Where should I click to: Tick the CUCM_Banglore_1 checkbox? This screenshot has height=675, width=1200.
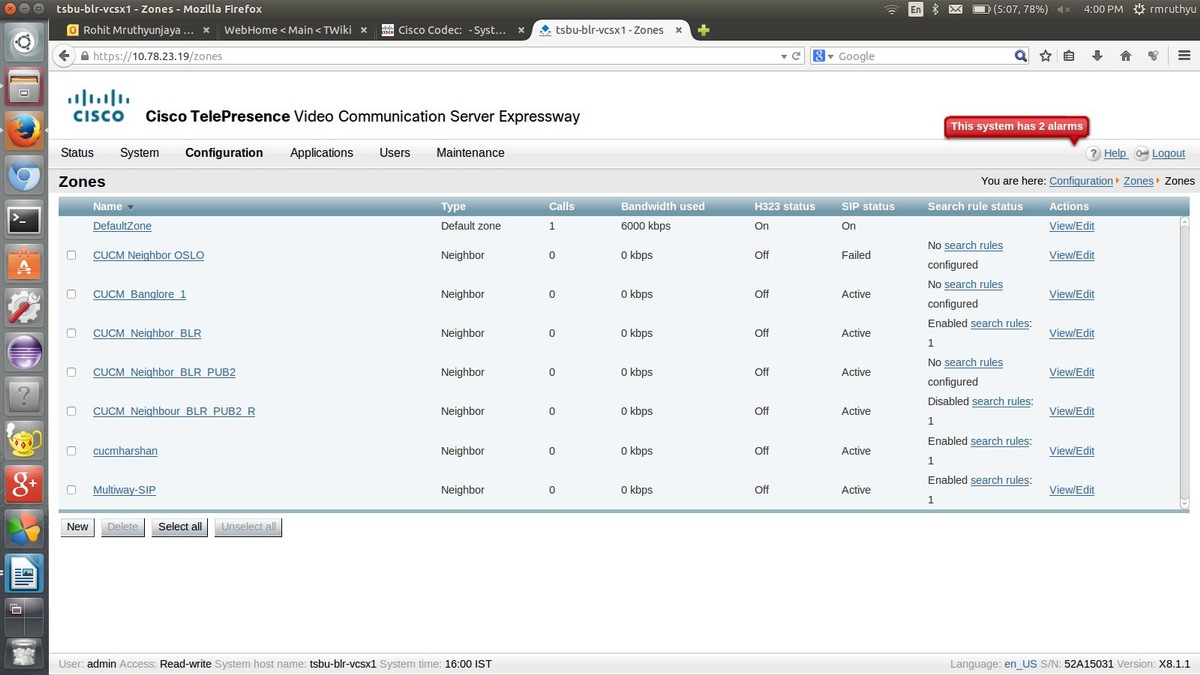click(71, 294)
